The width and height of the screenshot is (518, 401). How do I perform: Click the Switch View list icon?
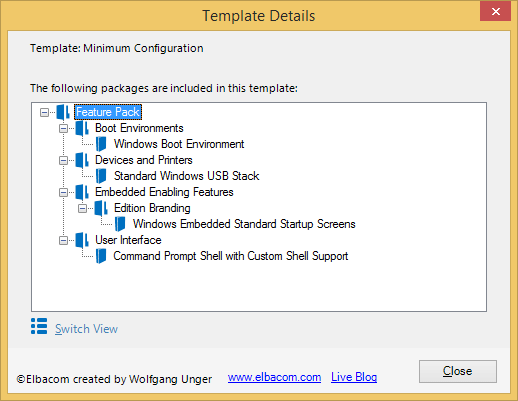[39, 326]
